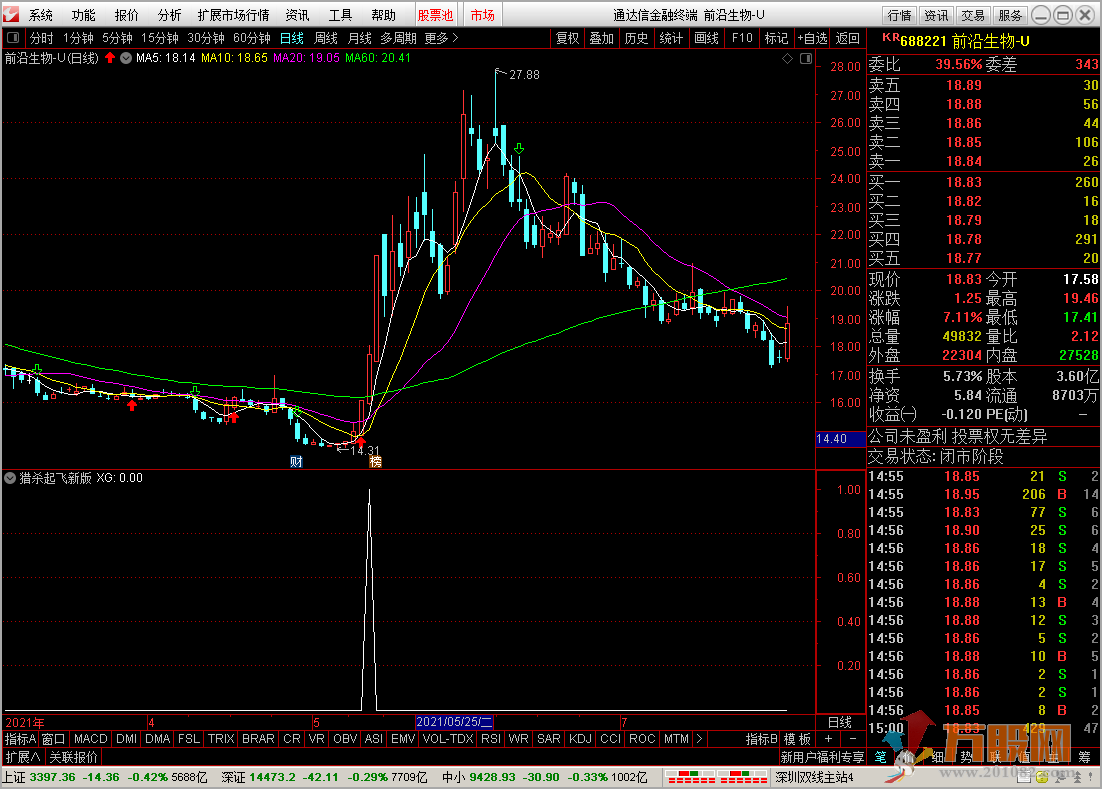The image size is (1102, 789).
Task: Click the red up-arrow next to the 前沿生物-U title
Action: coord(110,58)
